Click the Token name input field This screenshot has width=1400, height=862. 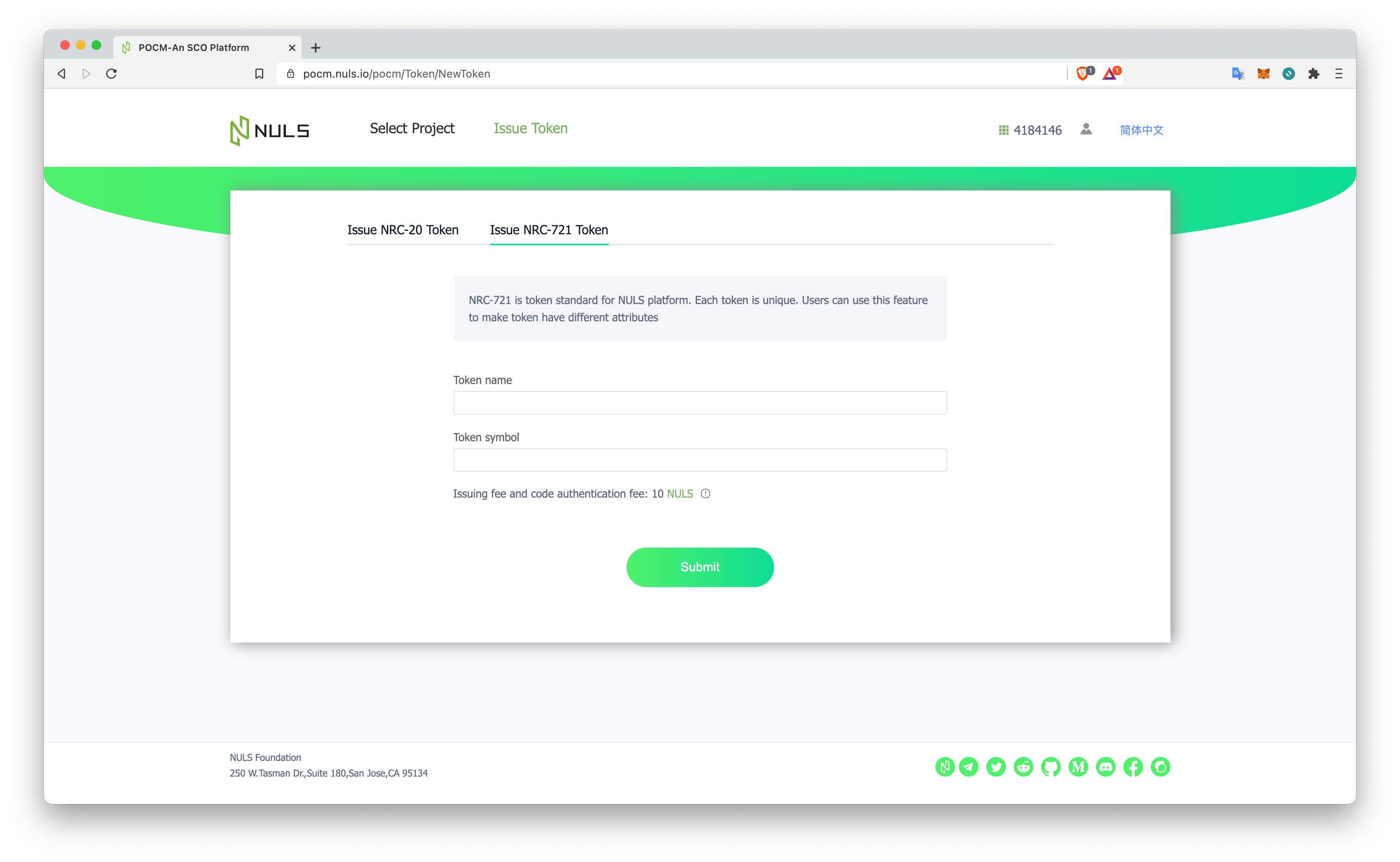click(700, 404)
